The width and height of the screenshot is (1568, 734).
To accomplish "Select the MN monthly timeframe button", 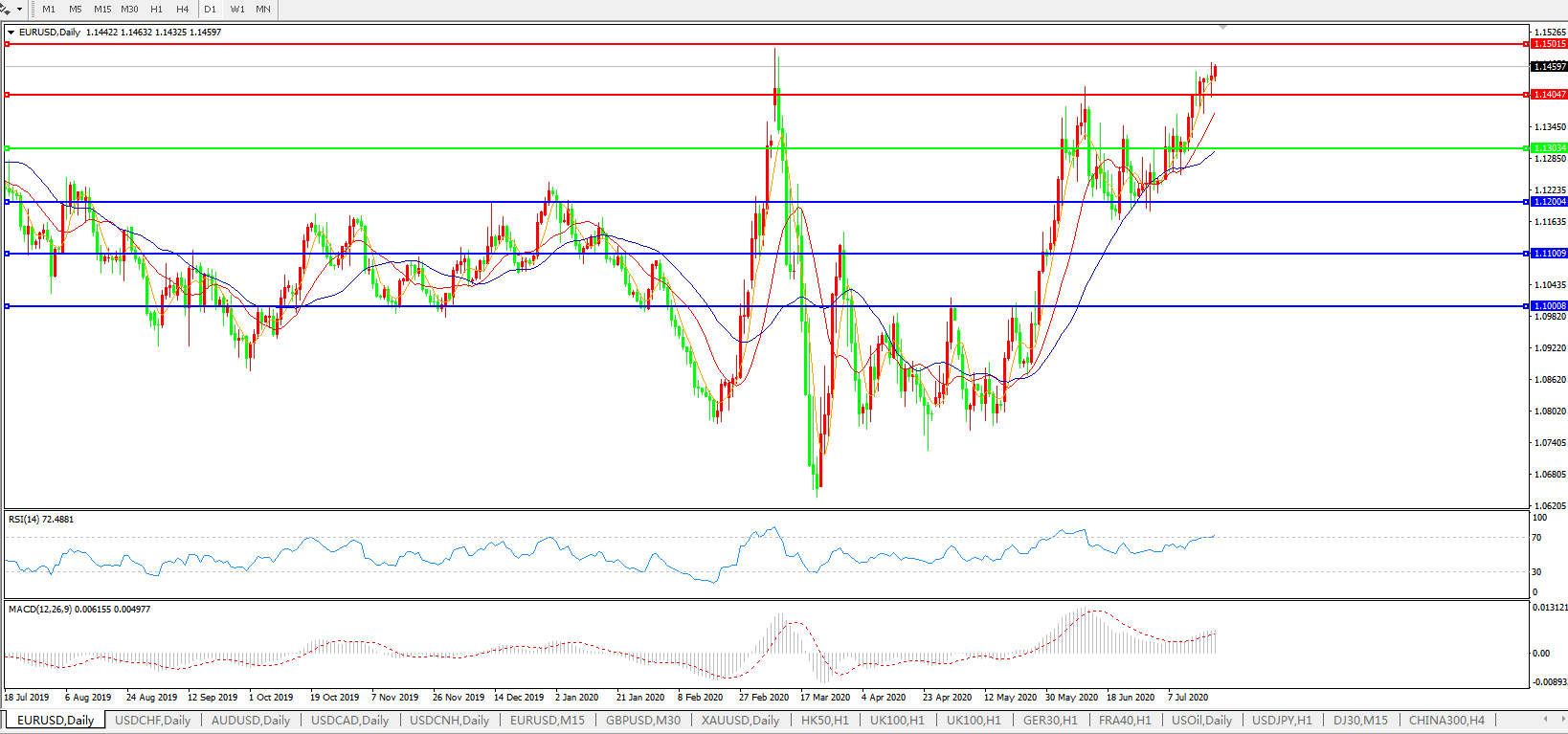I will click(x=263, y=10).
